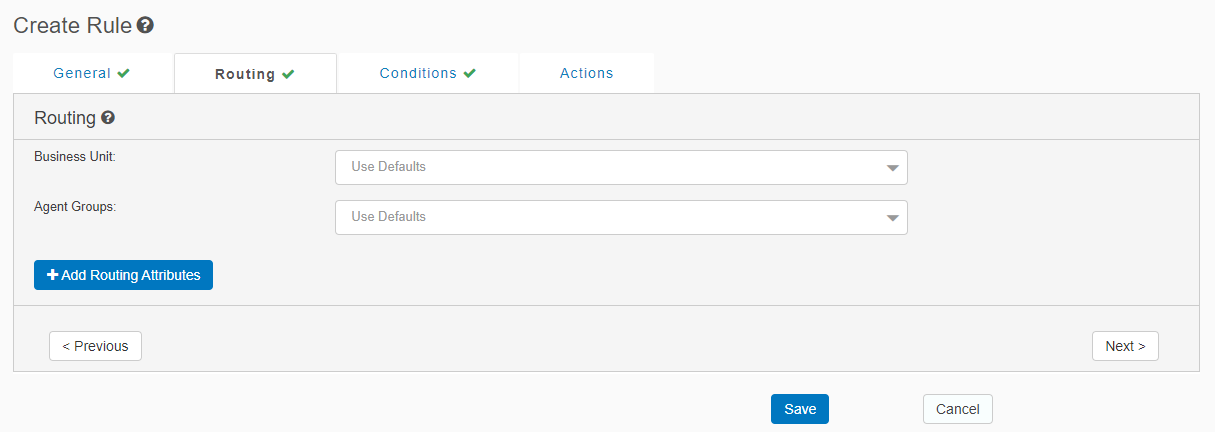Click the Create Rule page title
1215x432 pixels.
tap(72, 26)
